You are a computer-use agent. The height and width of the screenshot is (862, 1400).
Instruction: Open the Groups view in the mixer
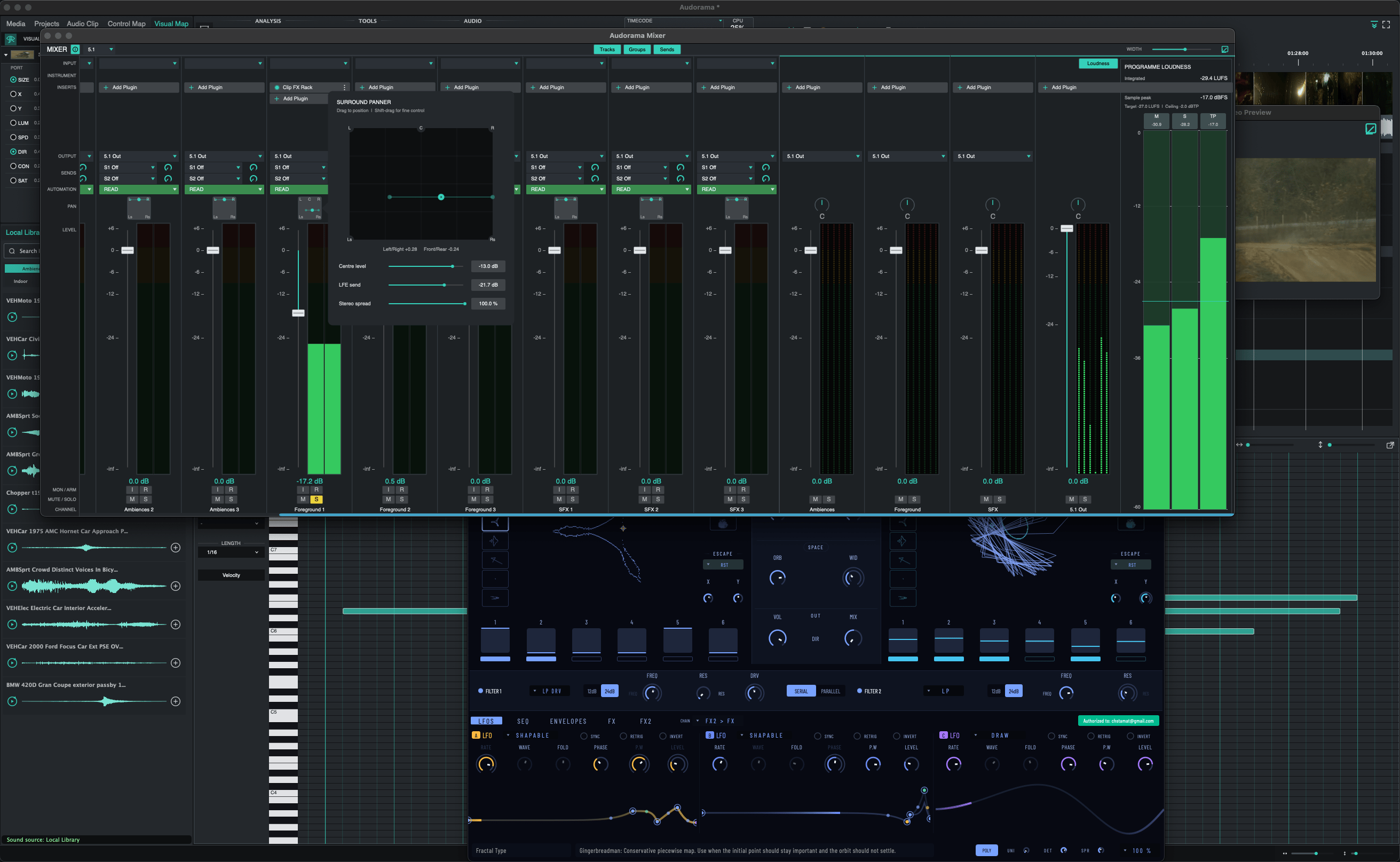coord(637,50)
